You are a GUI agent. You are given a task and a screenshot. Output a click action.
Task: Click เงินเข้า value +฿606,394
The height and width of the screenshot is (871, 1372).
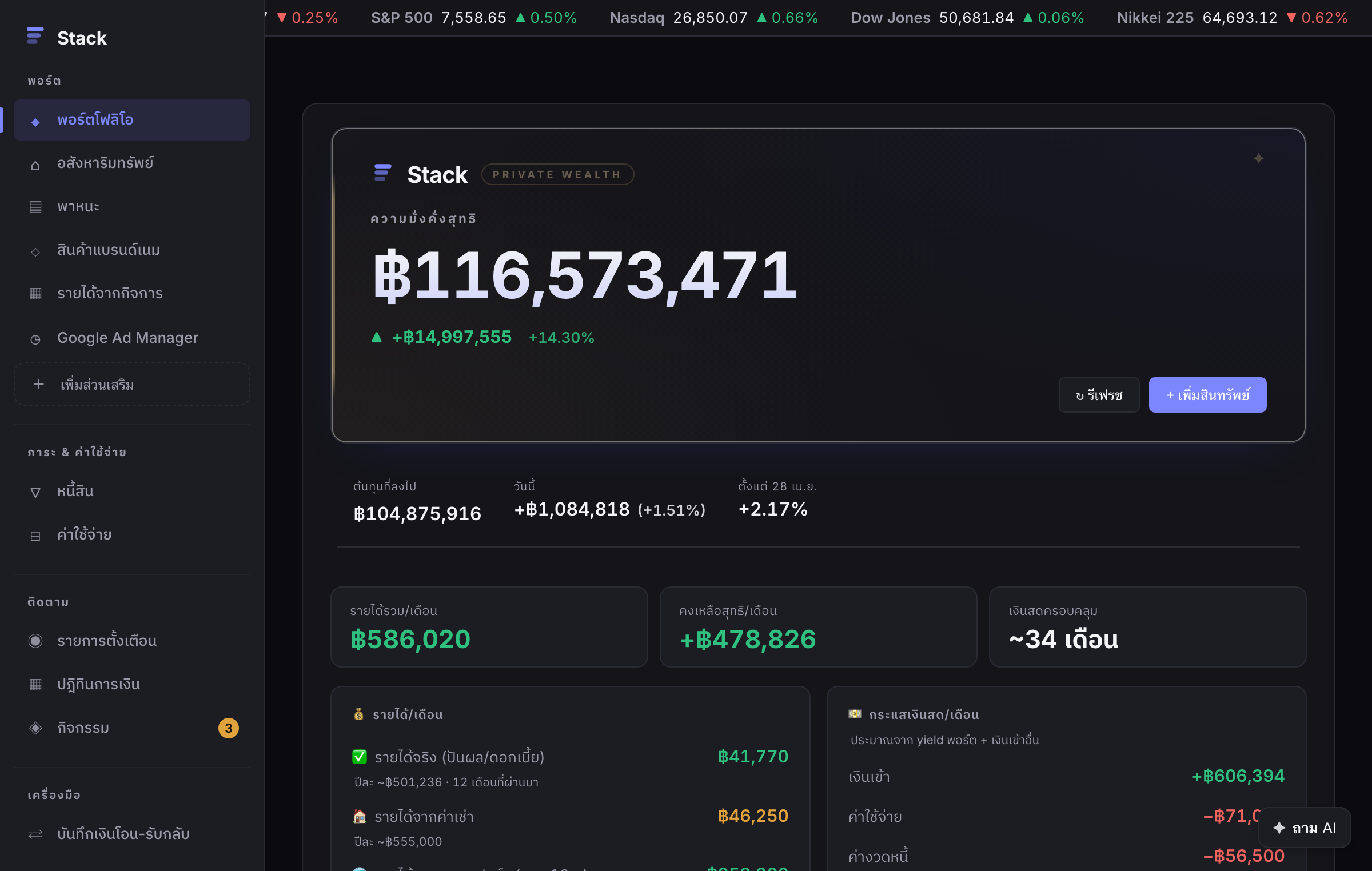(1238, 776)
